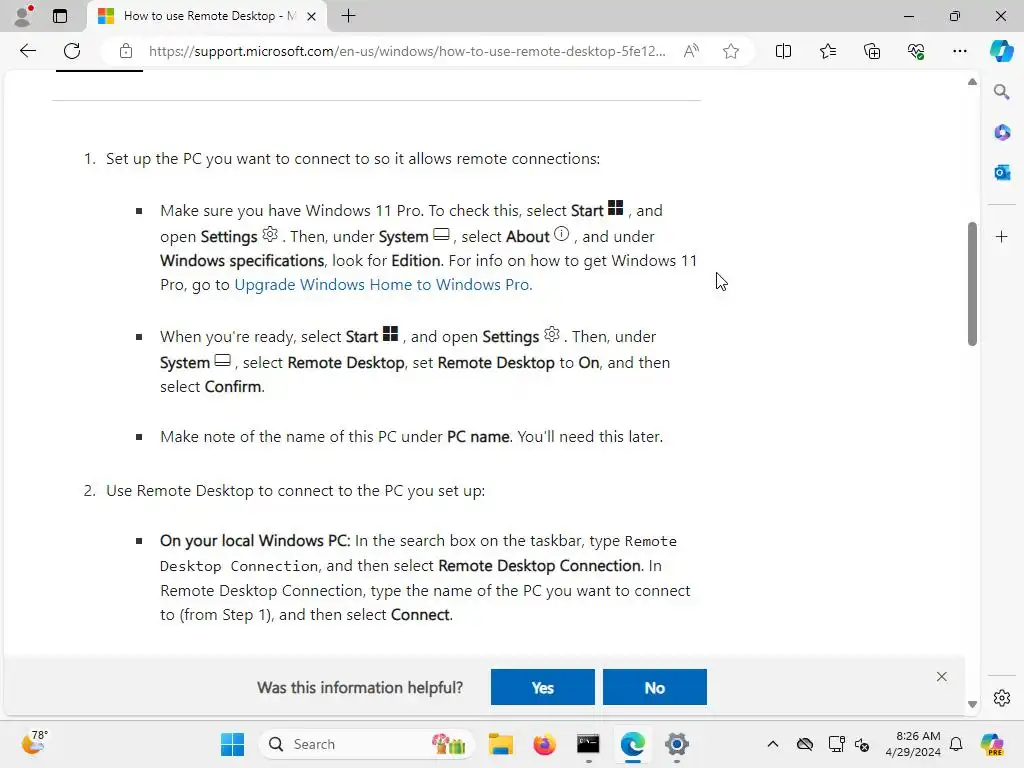Follow Upgrade Windows Home to Windows Pro link

pyautogui.click(x=383, y=285)
